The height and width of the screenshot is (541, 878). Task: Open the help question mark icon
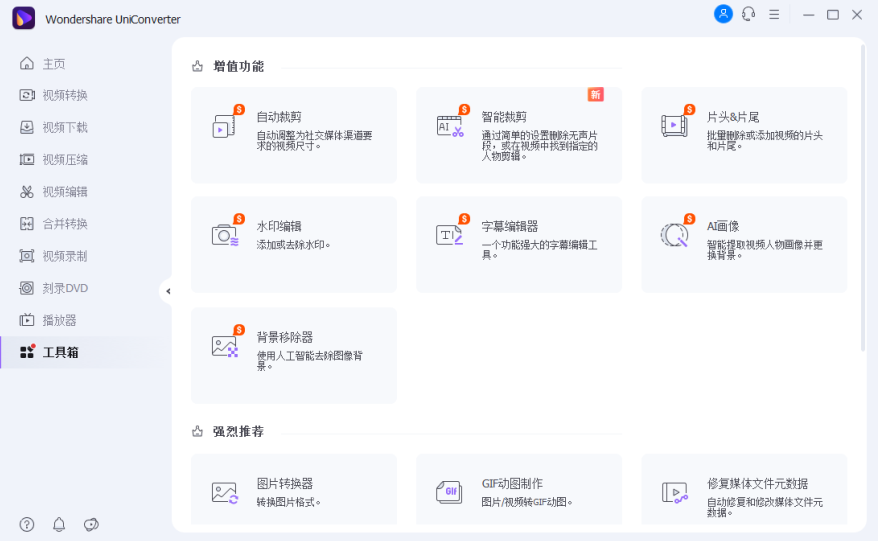27,525
